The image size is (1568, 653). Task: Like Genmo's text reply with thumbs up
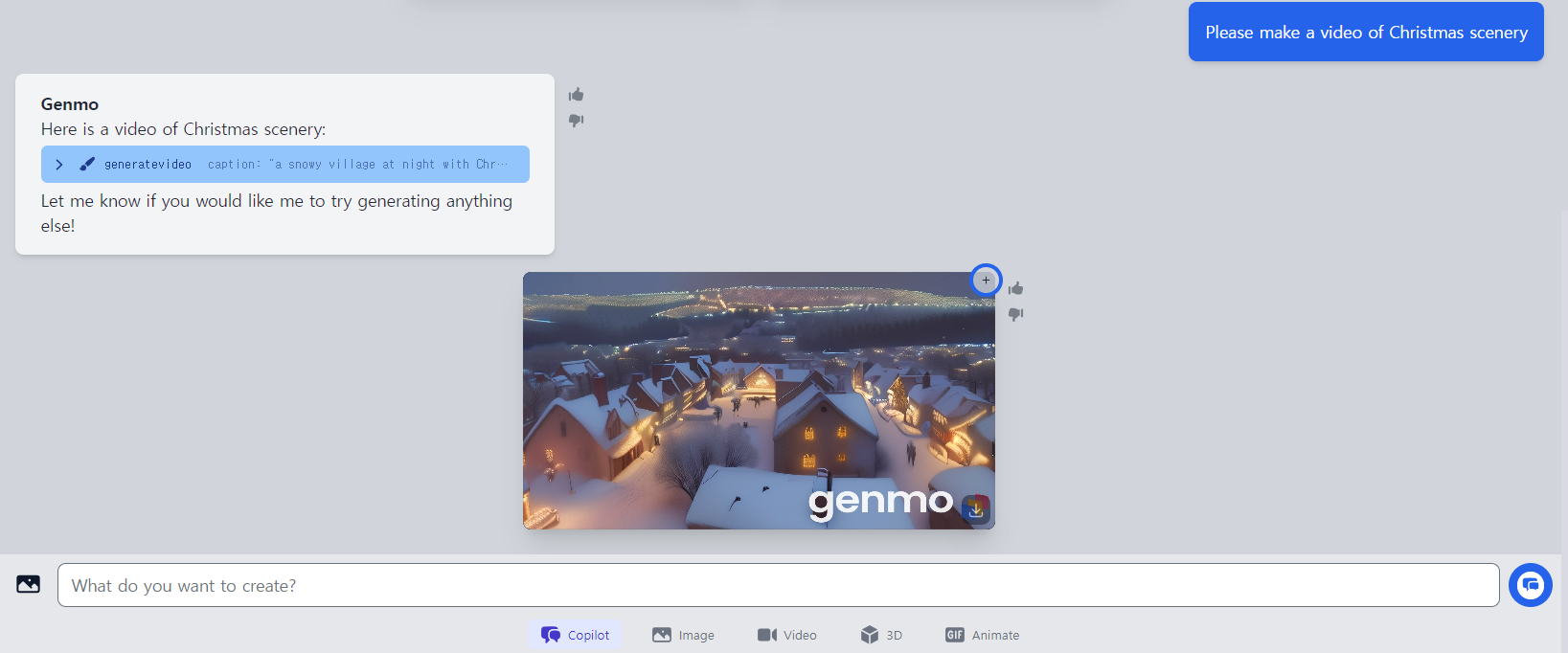pos(576,94)
